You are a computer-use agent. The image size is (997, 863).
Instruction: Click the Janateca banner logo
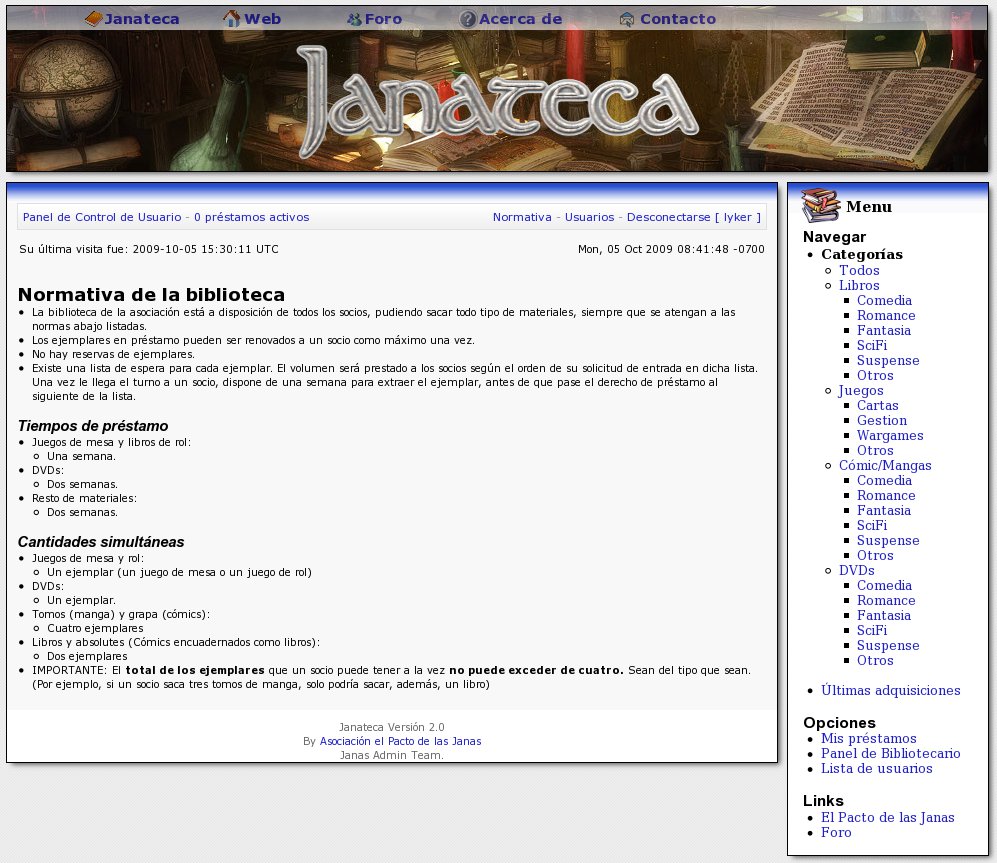(497, 100)
